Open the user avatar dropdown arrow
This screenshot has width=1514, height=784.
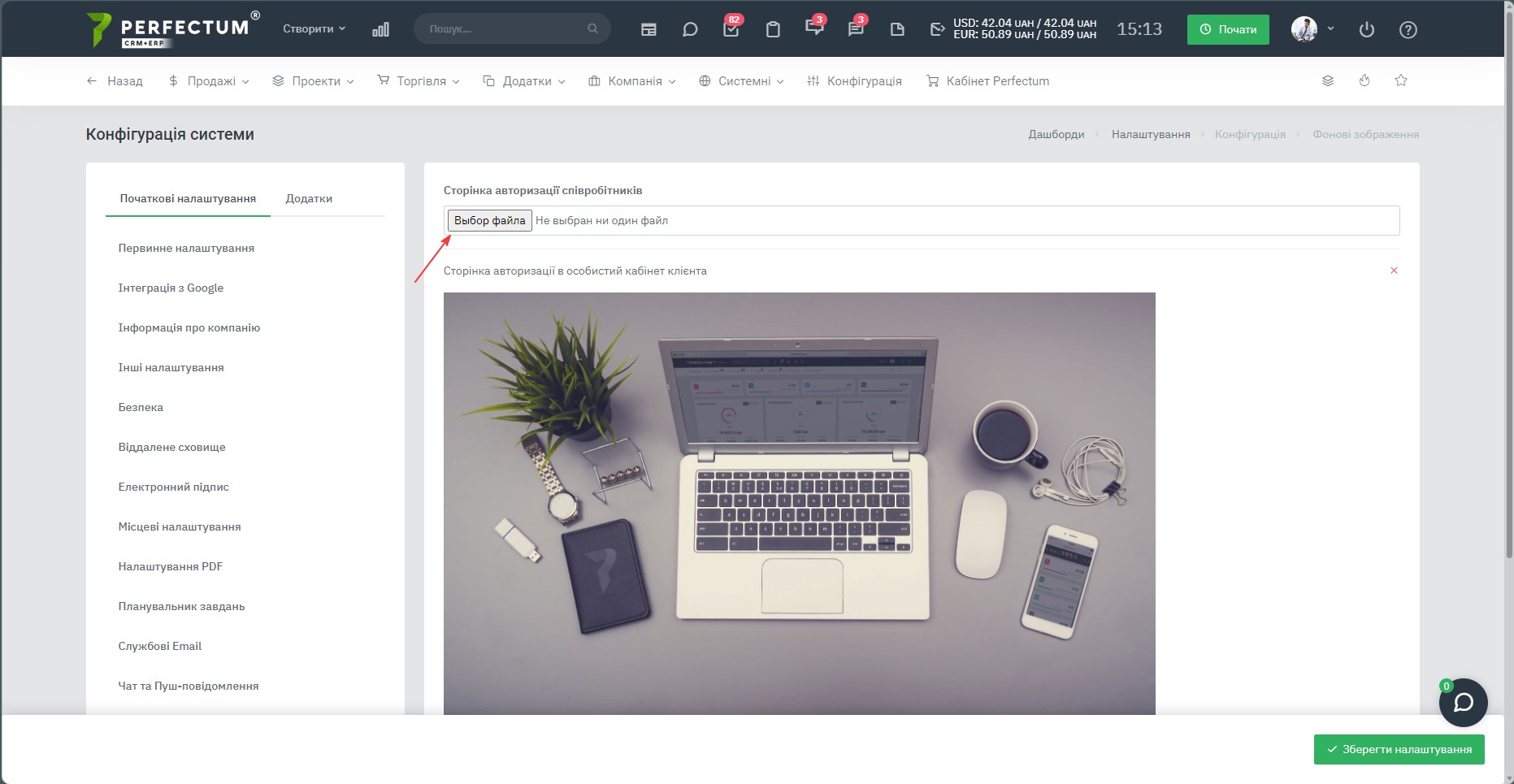(1330, 28)
